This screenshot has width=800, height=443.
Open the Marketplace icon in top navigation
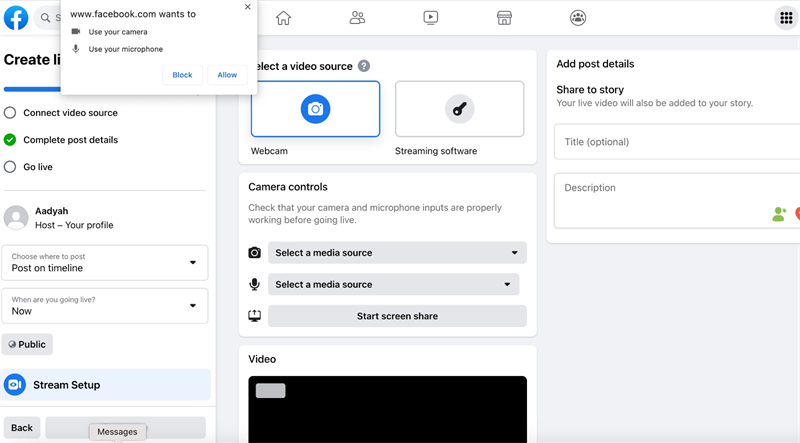point(504,18)
